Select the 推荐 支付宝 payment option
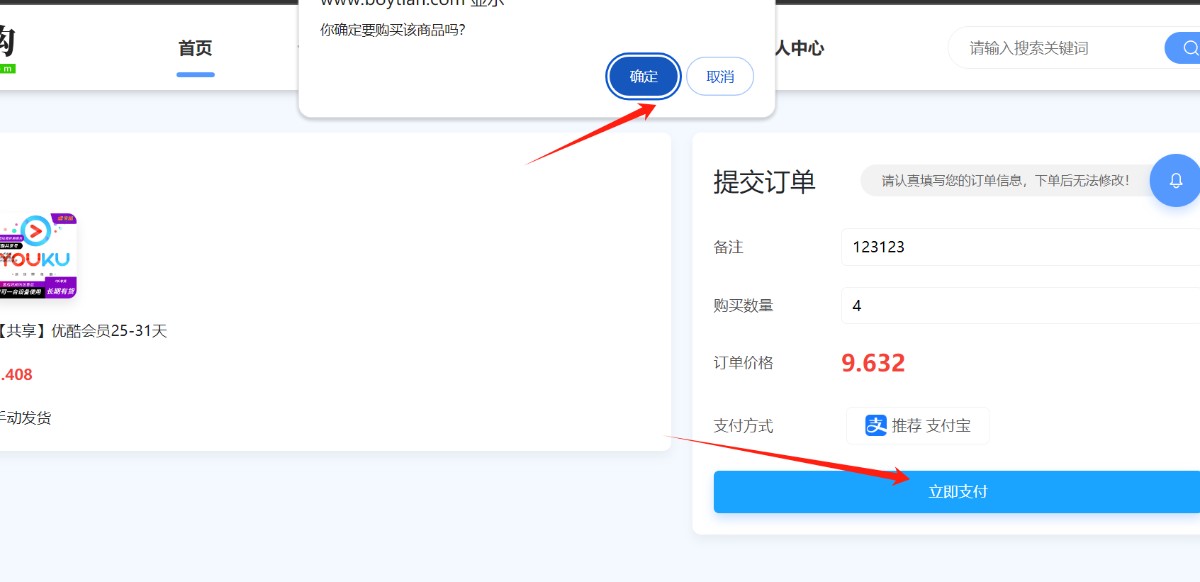Image resolution: width=1200 pixels, height=582 pixels. click(x=917, y=425)
